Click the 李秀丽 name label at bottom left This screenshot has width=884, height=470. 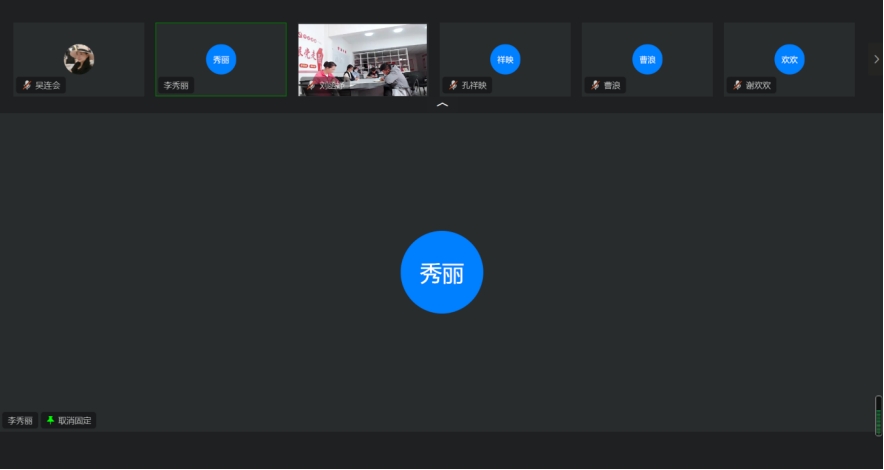pyautogui.click(x=20, y=421)
